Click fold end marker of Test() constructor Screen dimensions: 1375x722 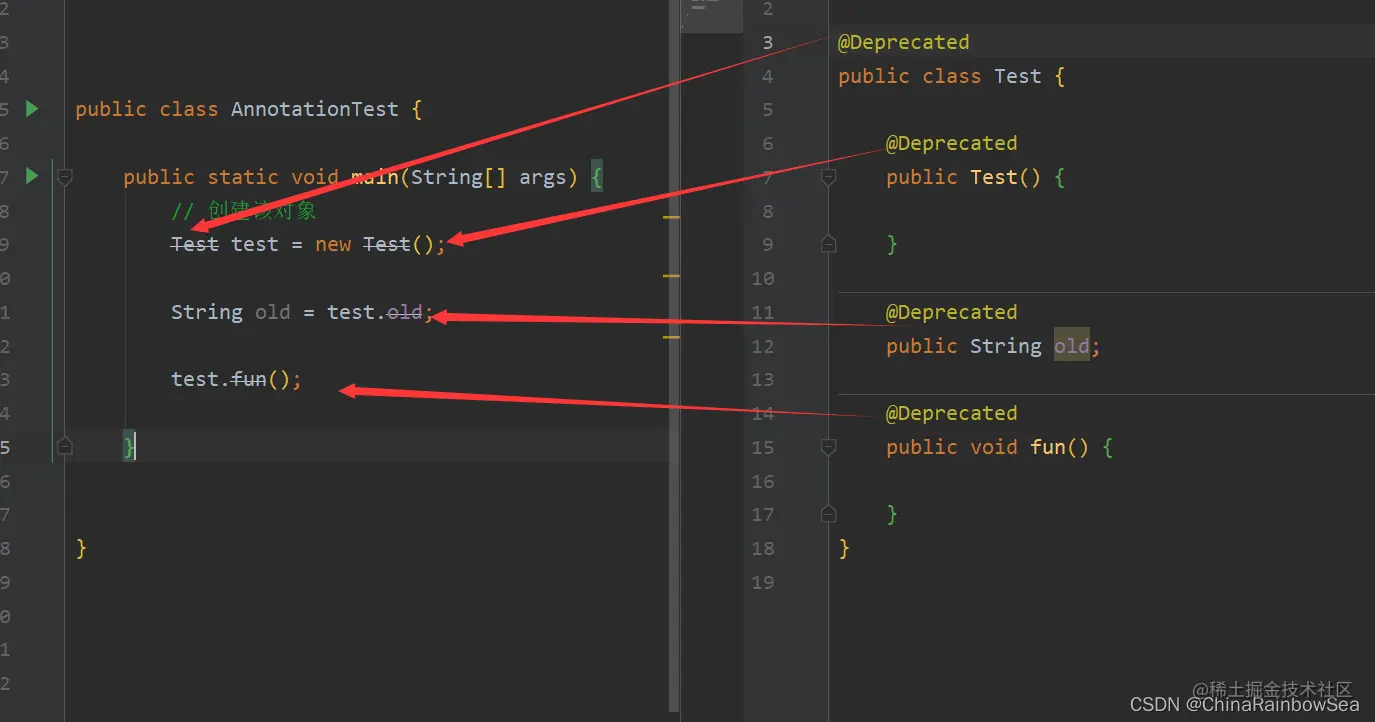coord(828,243)
